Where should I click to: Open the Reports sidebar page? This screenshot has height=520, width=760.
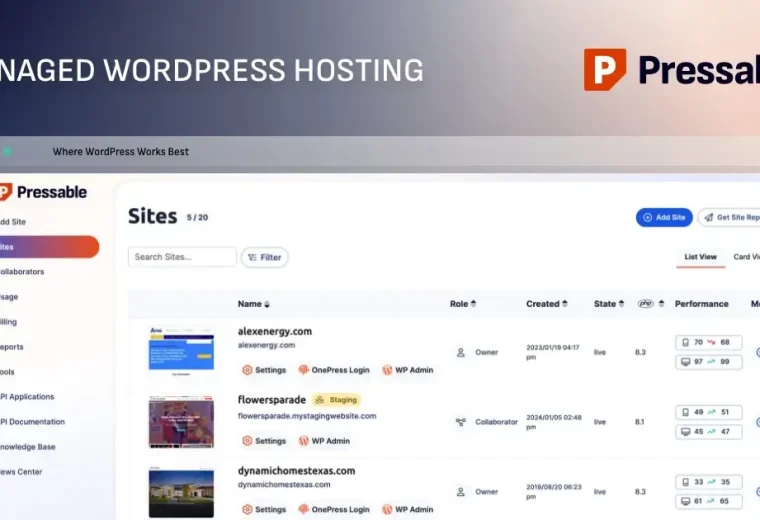[x=12, y=347]
